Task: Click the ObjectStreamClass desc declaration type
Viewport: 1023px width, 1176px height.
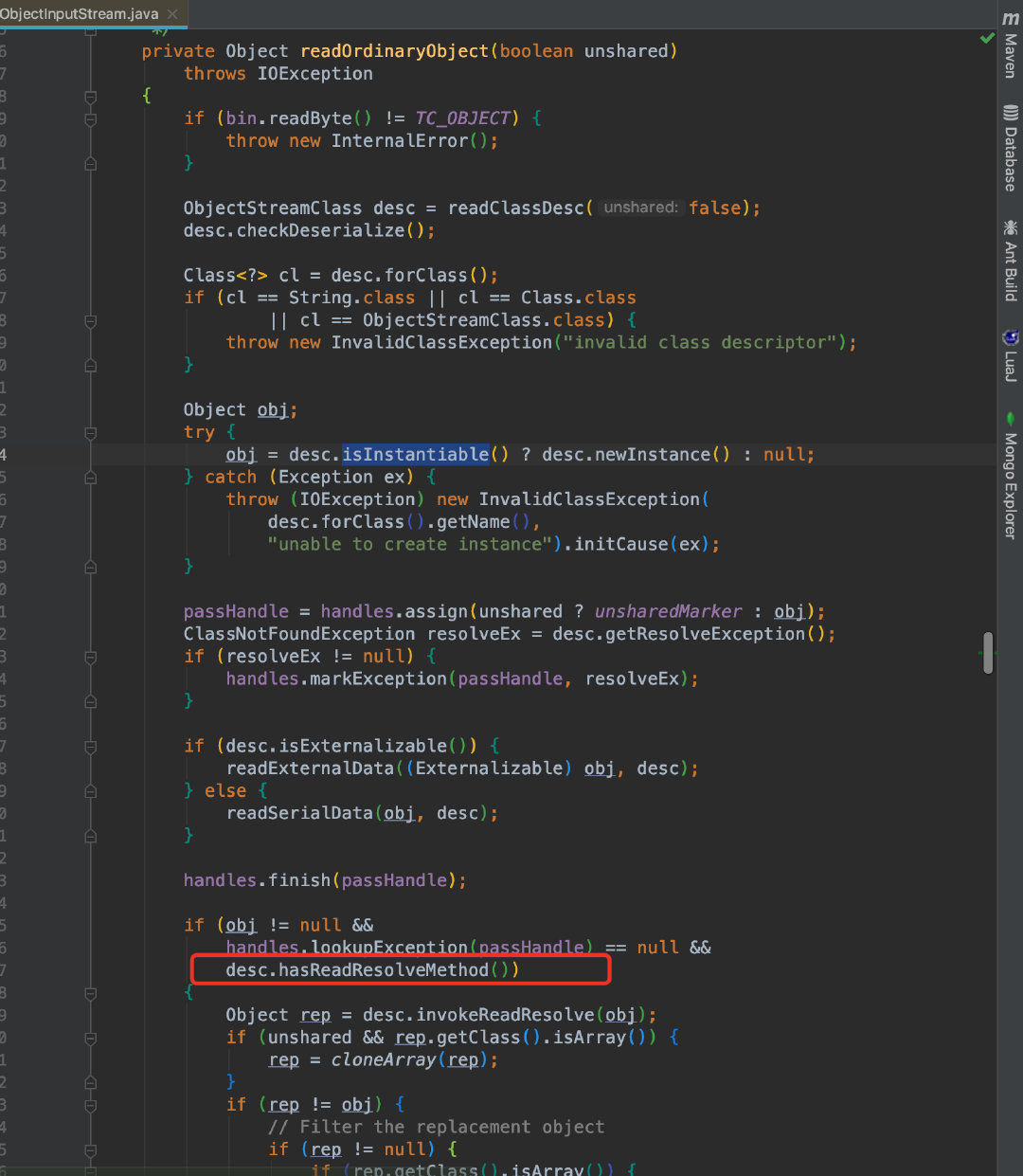Action: coord(273,208)
